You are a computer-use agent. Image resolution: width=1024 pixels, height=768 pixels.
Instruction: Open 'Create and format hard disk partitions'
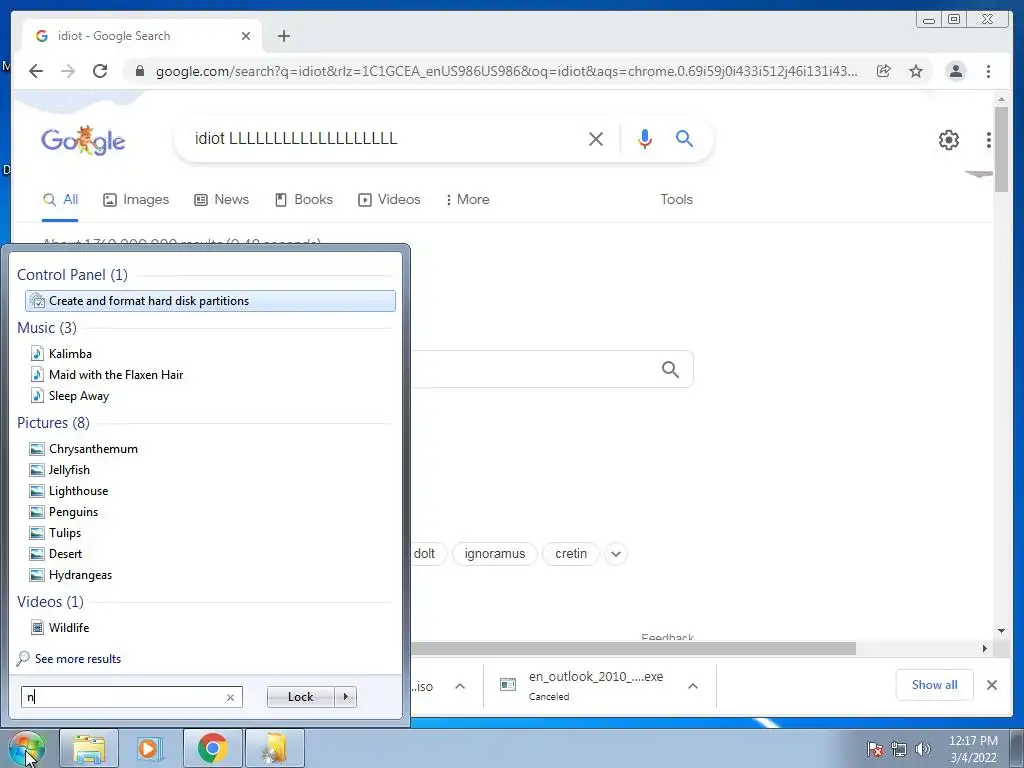tap(210, 301)
